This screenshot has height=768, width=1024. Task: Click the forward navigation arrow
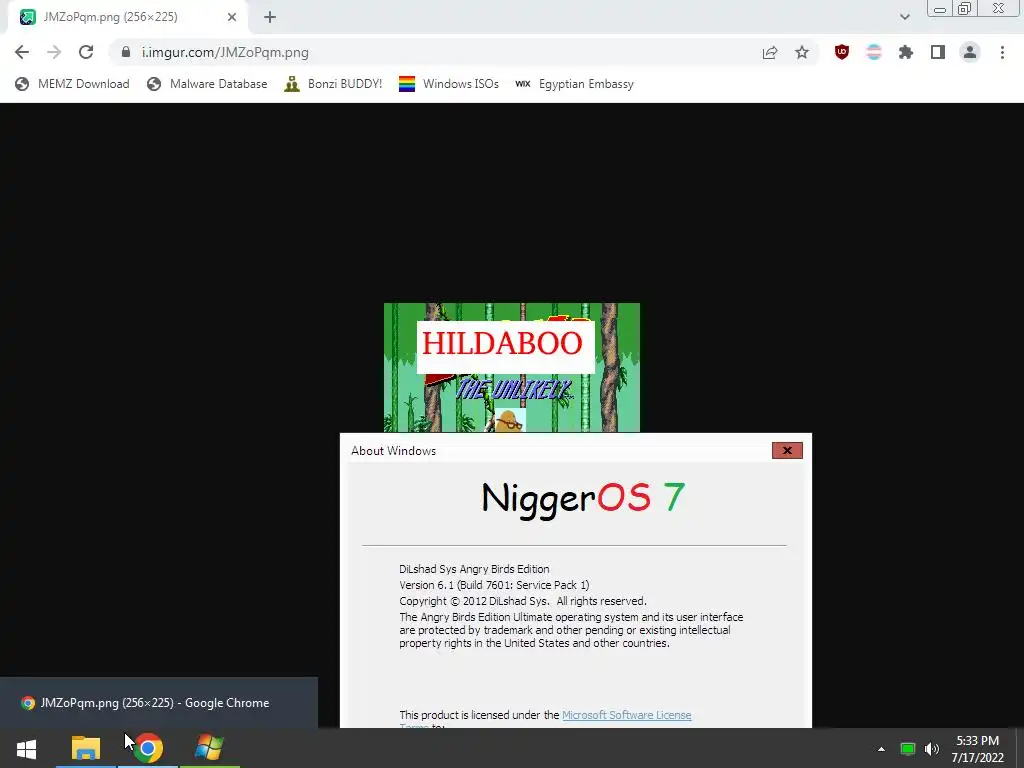[54, 52]
